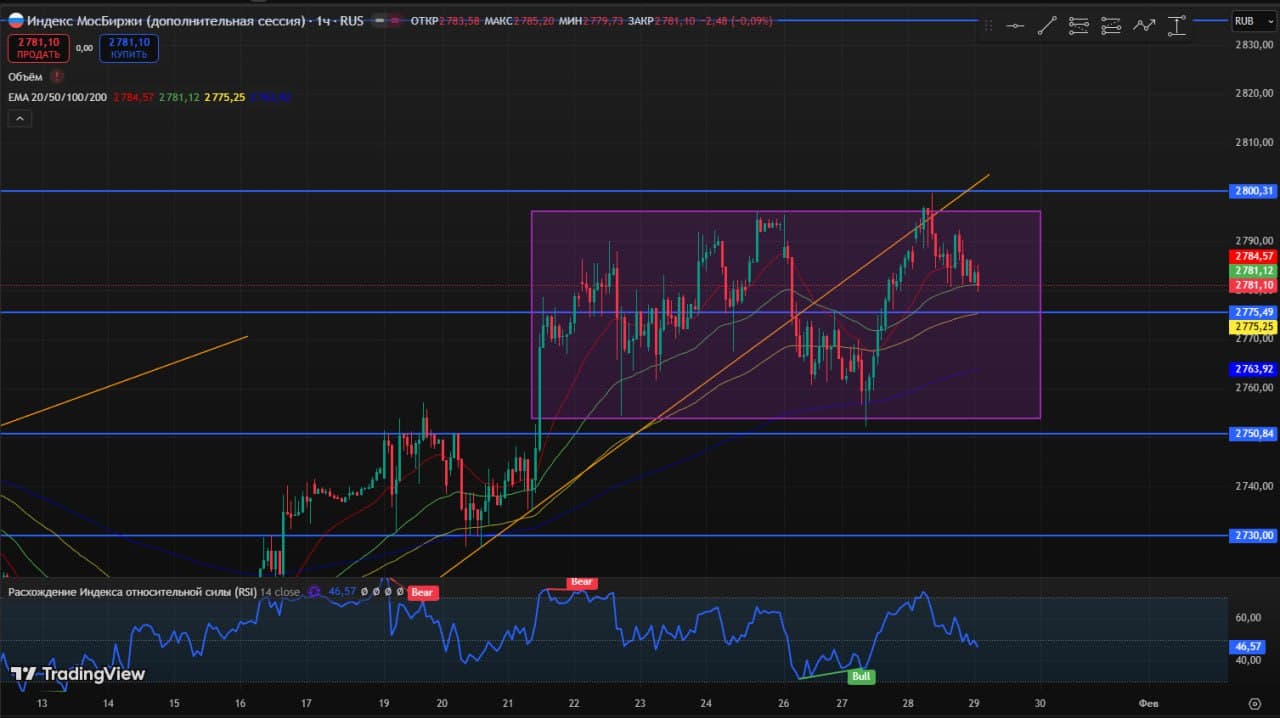Click the EMA 20/50/100/200 indicator label

click(x=58, y=97)
